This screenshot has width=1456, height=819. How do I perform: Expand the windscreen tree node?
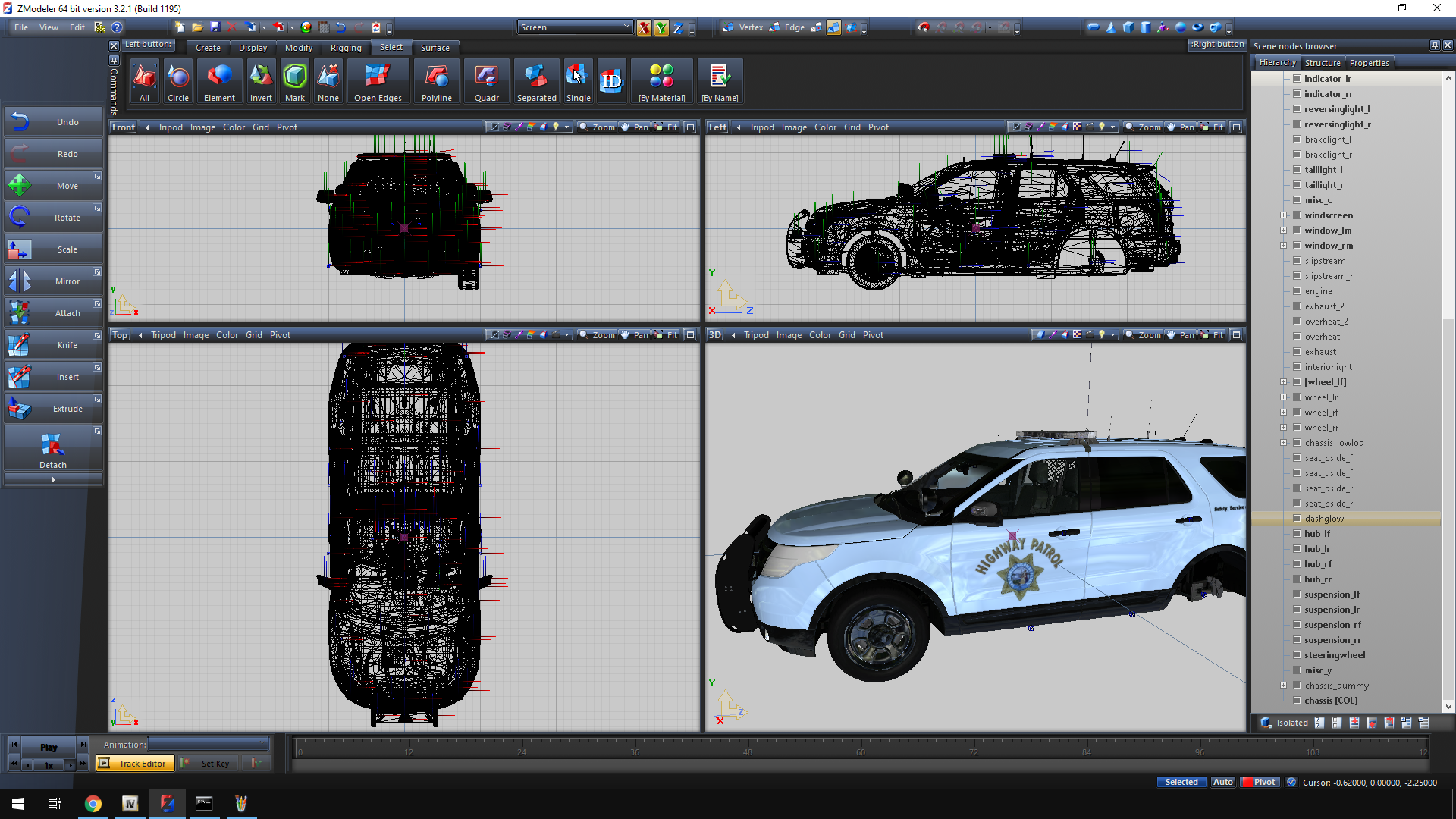(1284, 215)
